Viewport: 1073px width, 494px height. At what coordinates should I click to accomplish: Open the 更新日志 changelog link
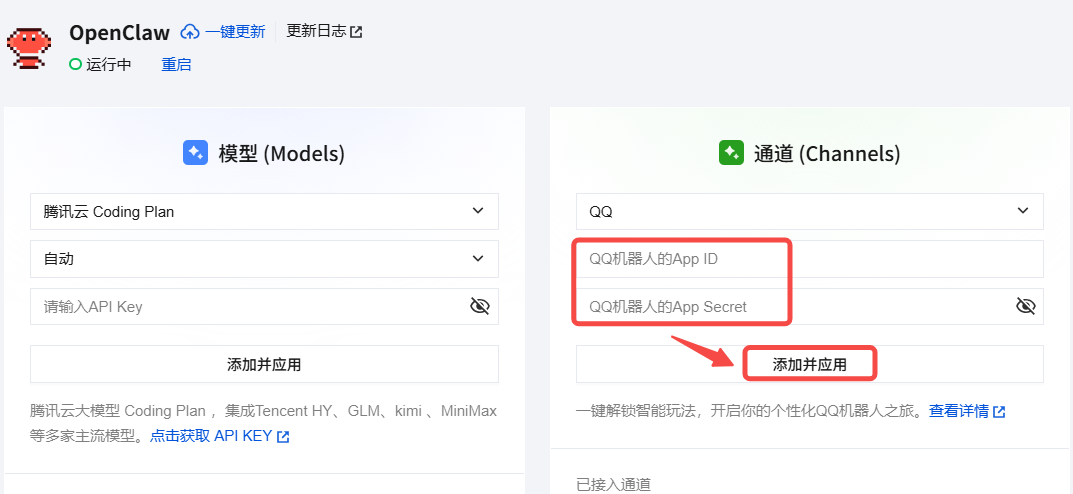316,31
